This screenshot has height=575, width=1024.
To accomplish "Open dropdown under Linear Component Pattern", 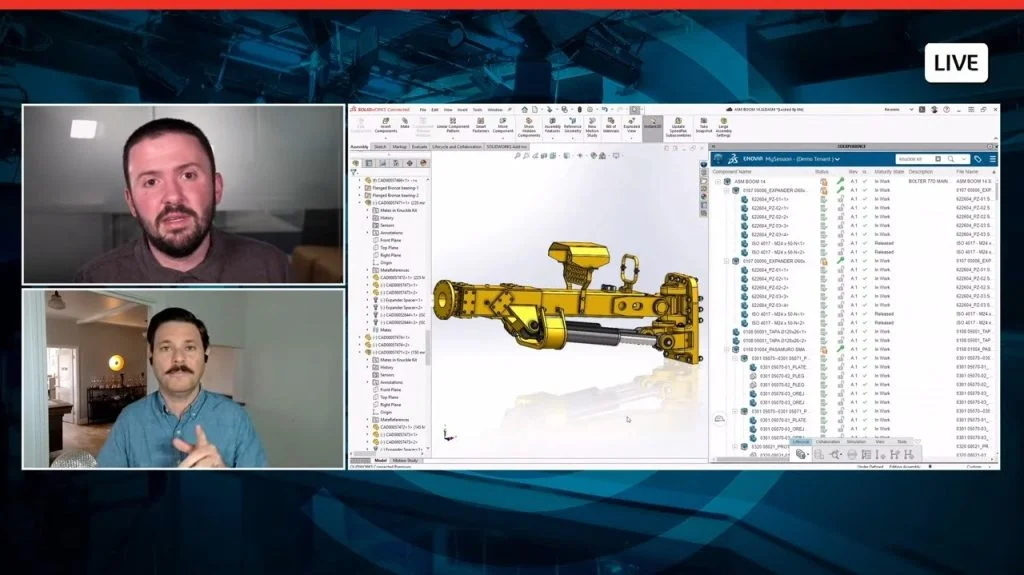I will coord(453,138).
